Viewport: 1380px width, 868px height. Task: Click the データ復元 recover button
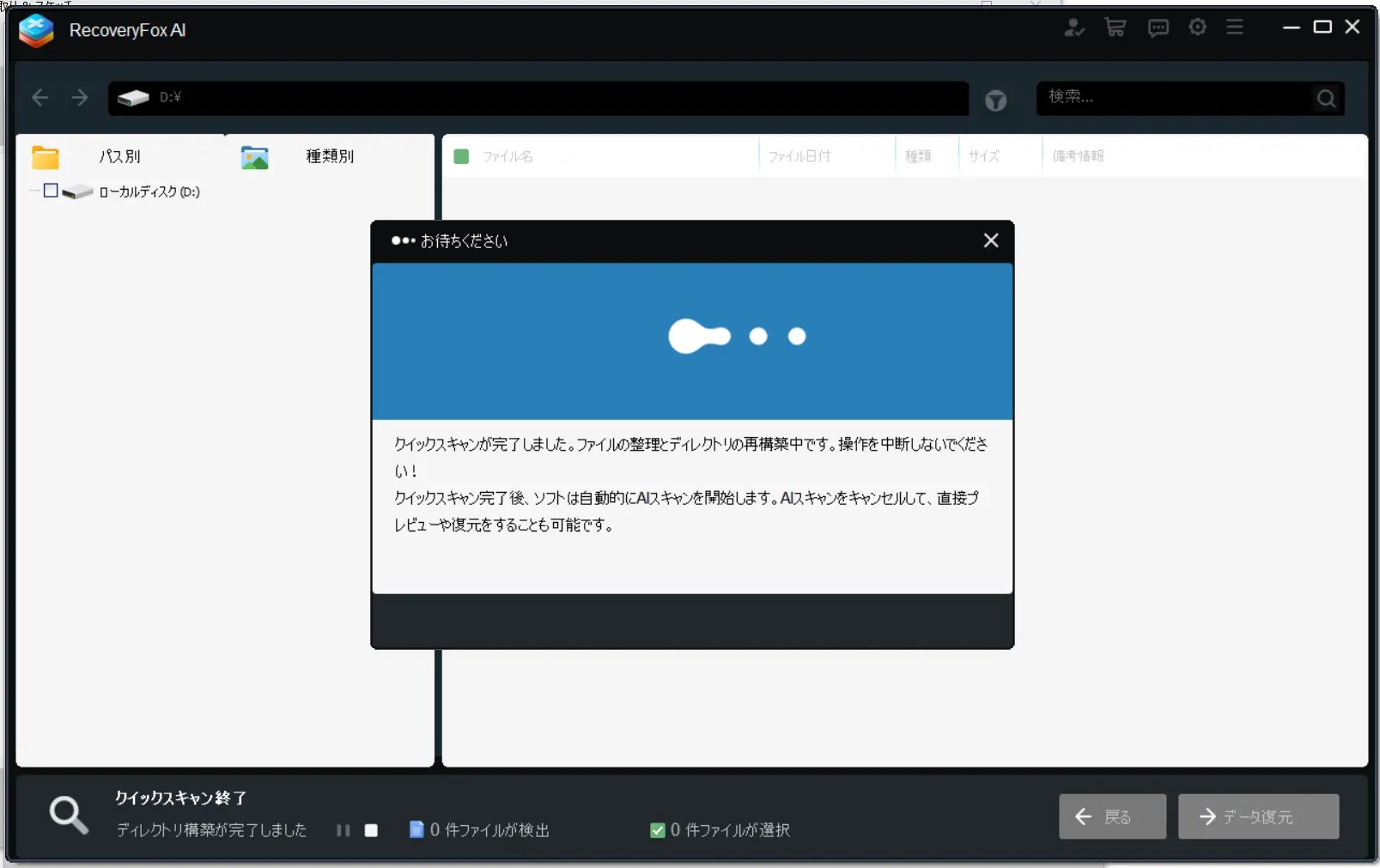(1258, 816)
